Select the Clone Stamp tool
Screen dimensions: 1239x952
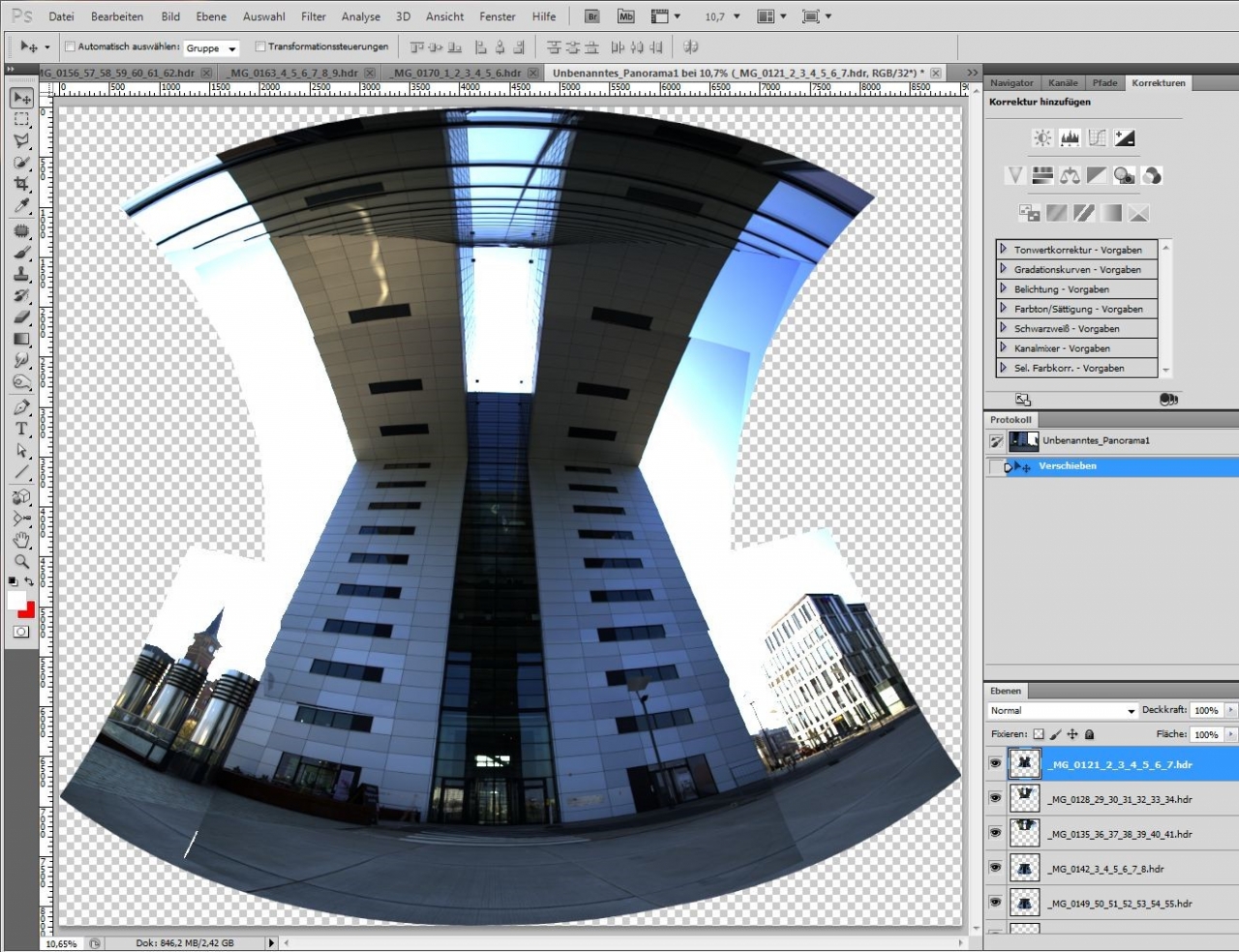click(x=21, y=274)
